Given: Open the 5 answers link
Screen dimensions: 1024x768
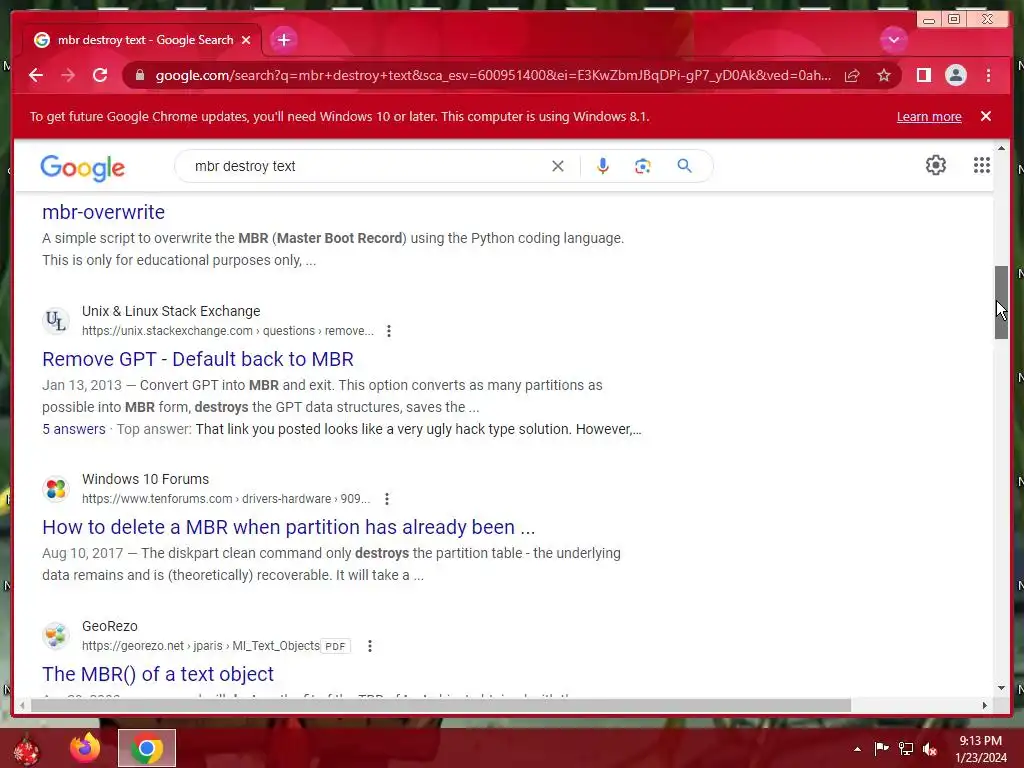Looking at the screenshot, I should (74, 429).
